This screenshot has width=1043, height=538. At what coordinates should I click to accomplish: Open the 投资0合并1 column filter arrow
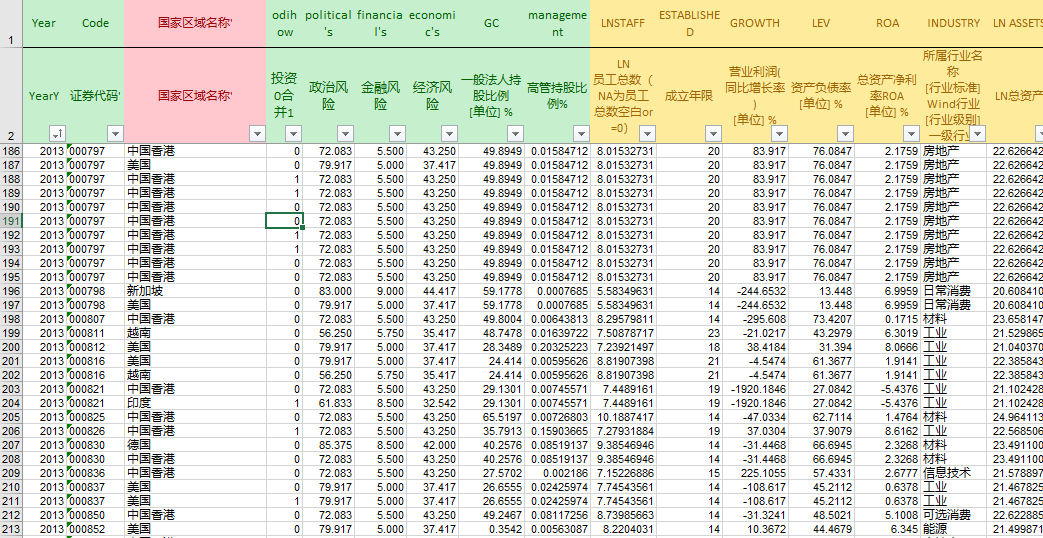pos(293,134)
